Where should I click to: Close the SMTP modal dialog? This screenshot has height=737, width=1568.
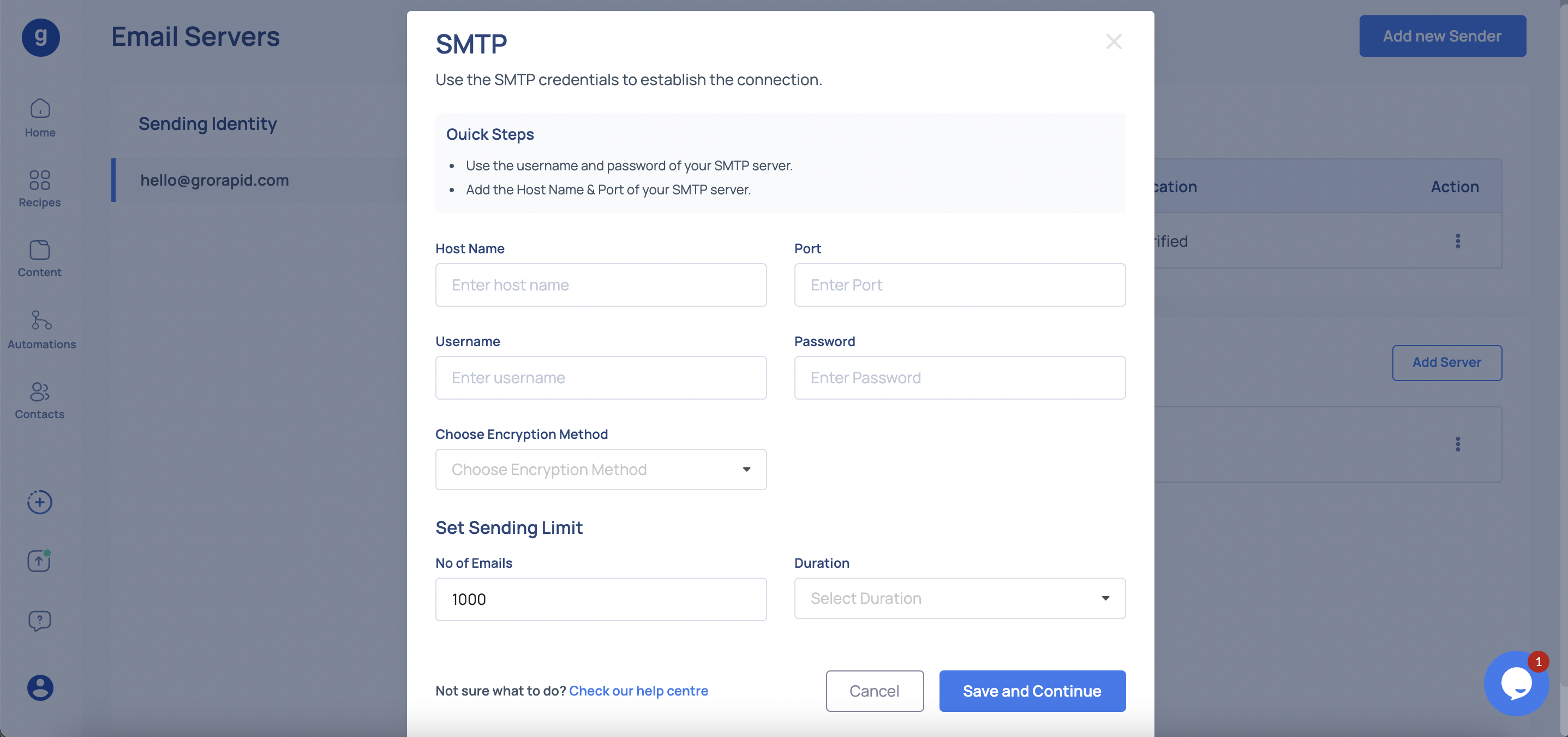point(1113,42)
